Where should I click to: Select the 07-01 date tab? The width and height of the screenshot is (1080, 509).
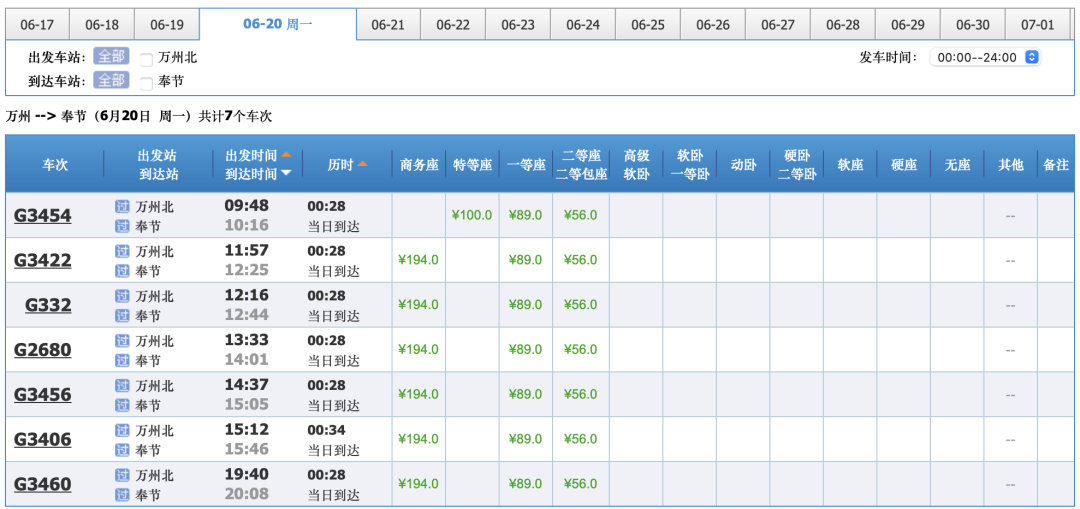point(1037,25)
